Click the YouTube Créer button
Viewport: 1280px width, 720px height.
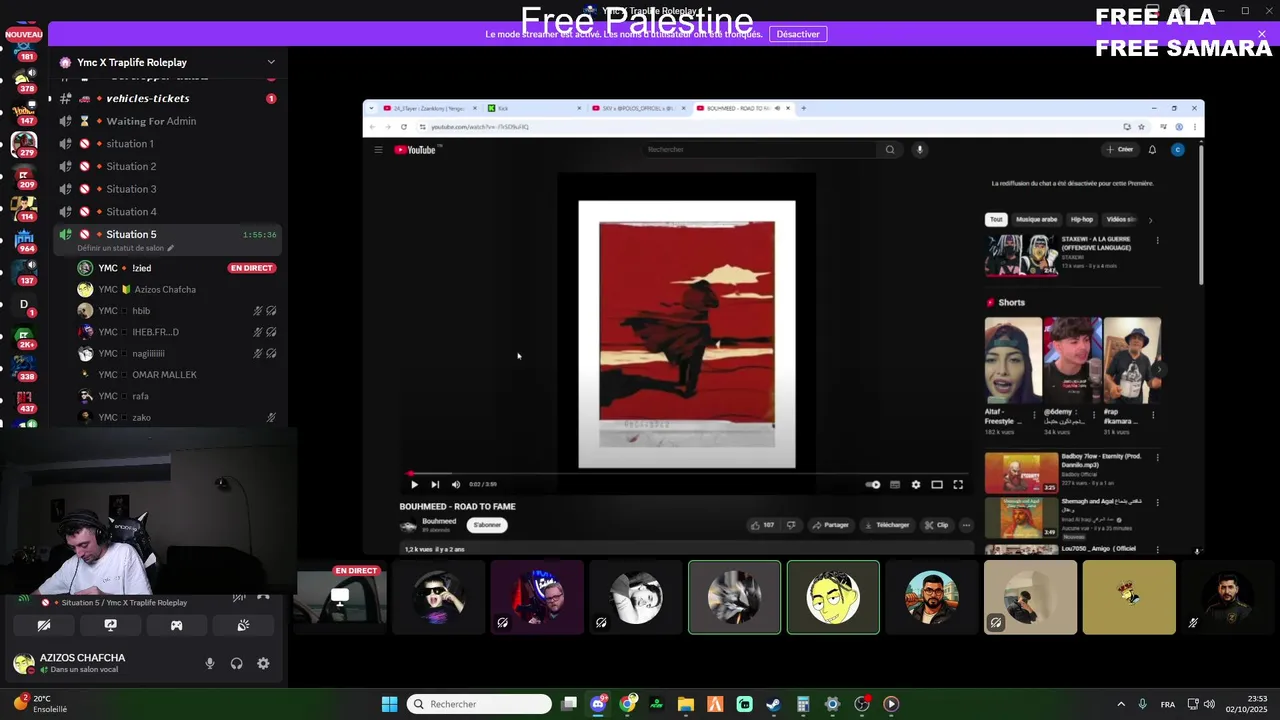point(1120,150)
